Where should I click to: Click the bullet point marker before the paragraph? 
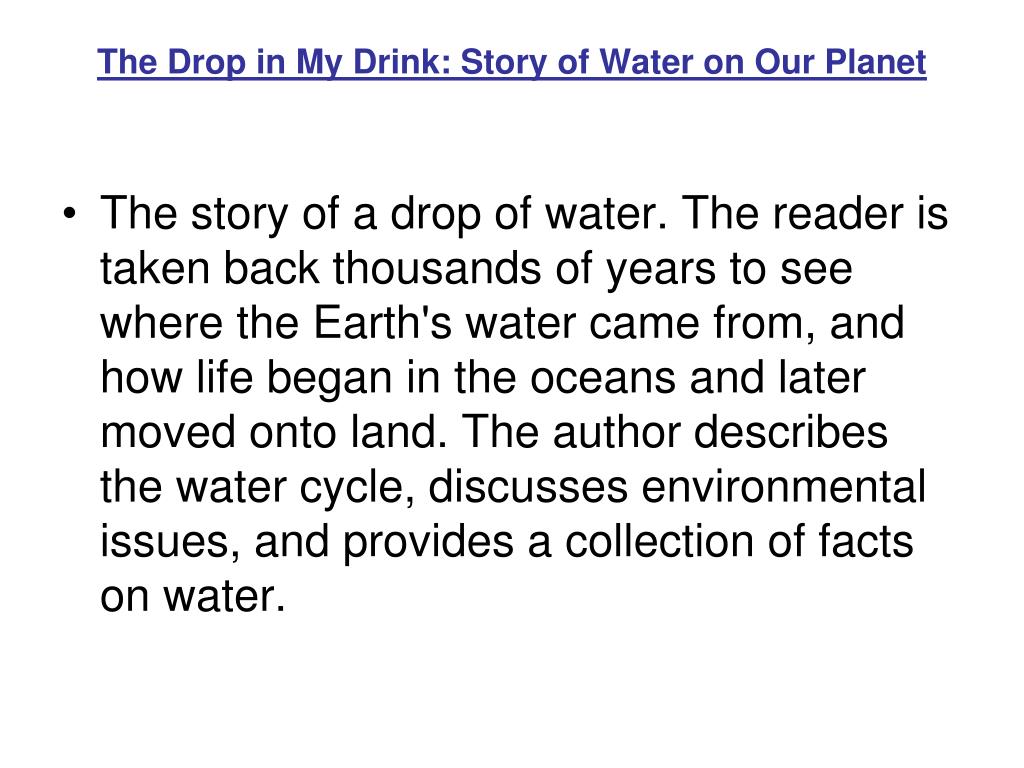coord(70,214)
